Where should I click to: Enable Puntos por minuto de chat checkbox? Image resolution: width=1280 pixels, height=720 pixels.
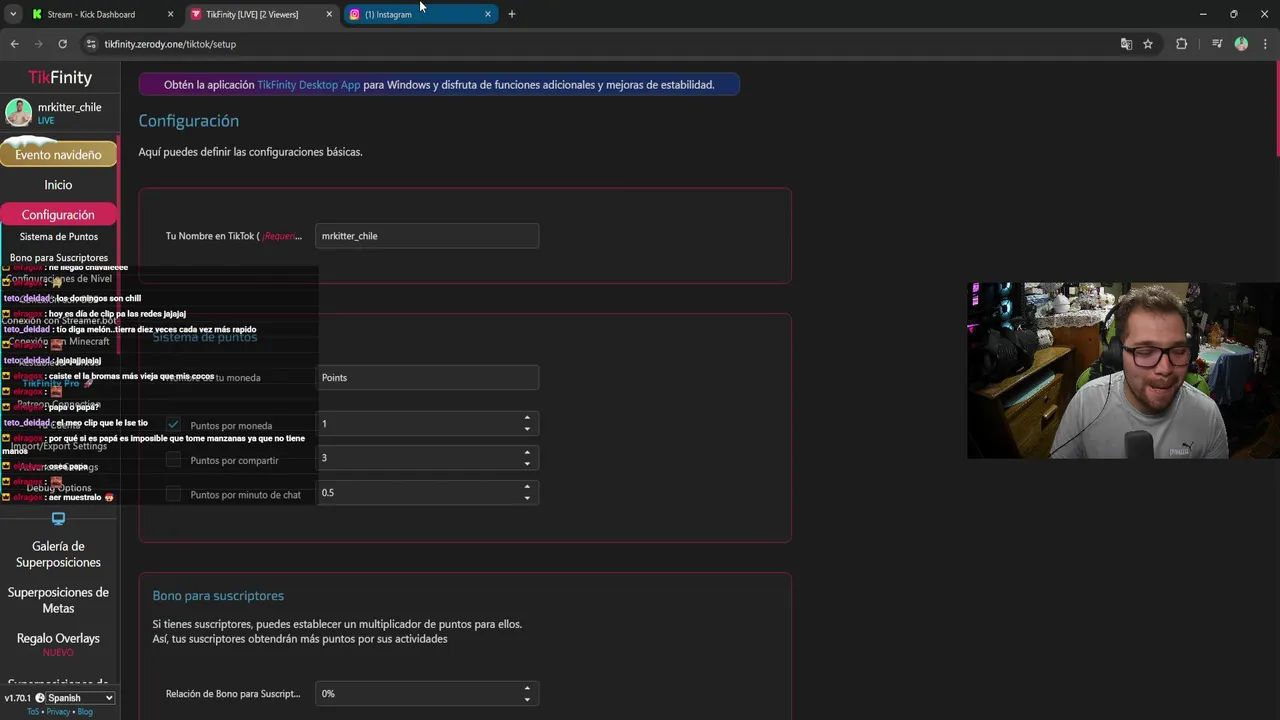173,494
